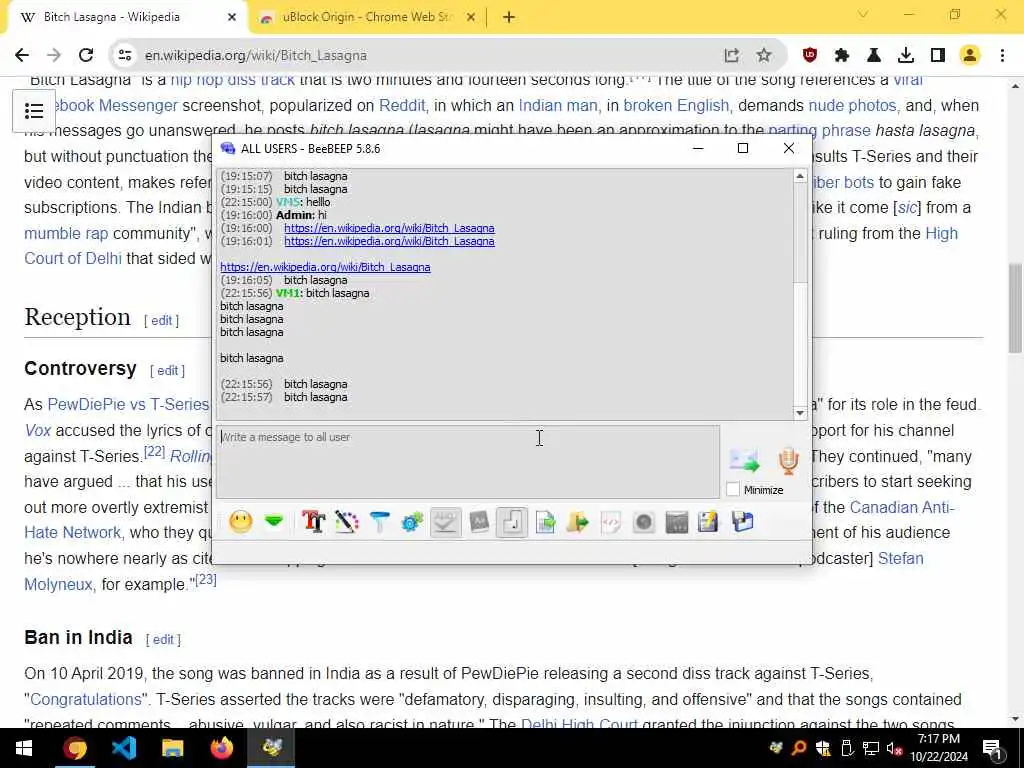The height and width of the screenshot is (768, 1024).
Task: Click the send file document icon
Action: [545, 522]
